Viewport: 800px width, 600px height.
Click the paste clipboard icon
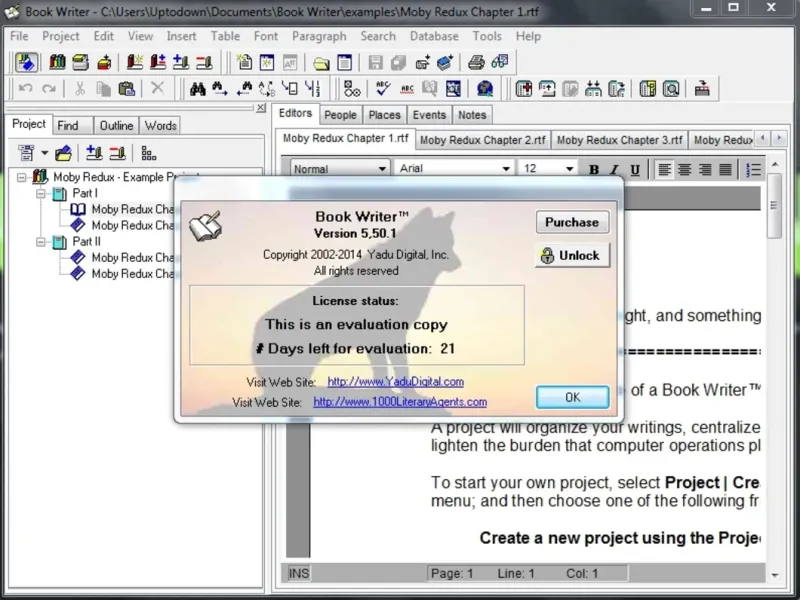pos(126,89)
